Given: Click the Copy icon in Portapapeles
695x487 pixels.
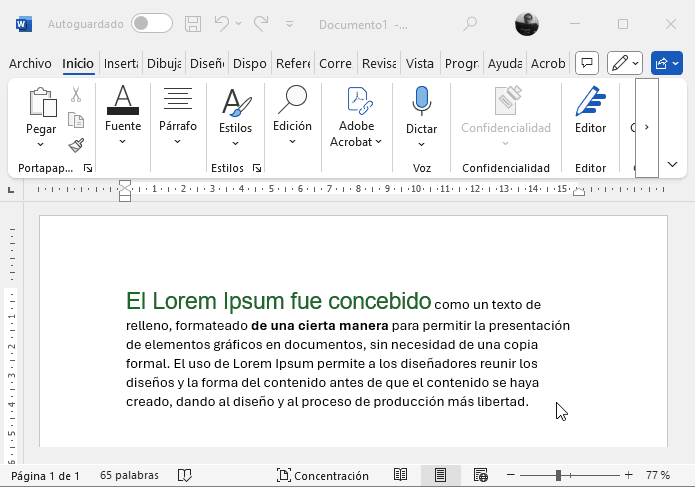Looking at the screenshot, I should pyautogui.click(x=76, y=120).
